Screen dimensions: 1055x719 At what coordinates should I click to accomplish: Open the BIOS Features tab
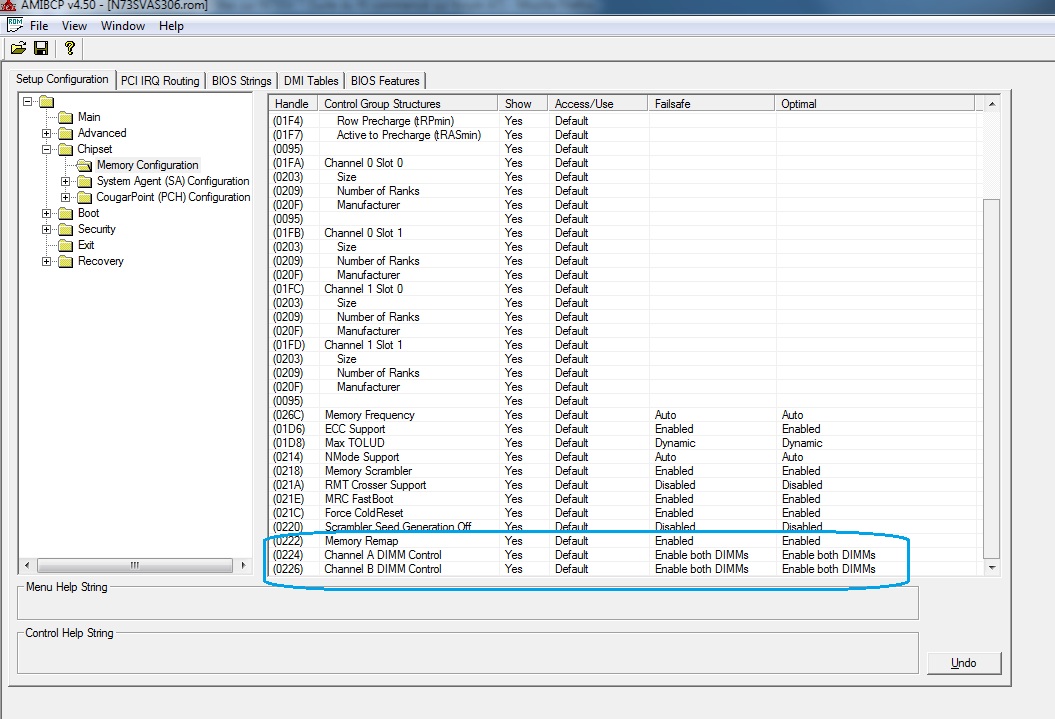385,81
